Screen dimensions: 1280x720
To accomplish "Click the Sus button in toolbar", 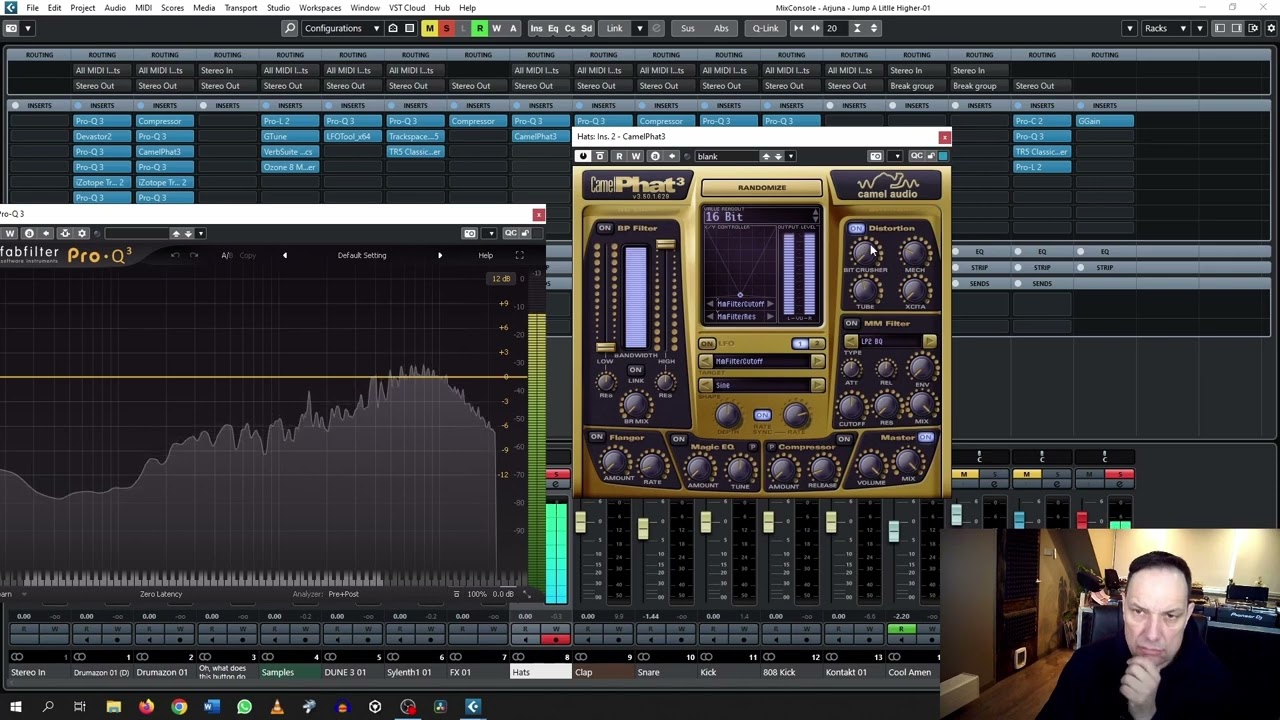I will [688, 28].
